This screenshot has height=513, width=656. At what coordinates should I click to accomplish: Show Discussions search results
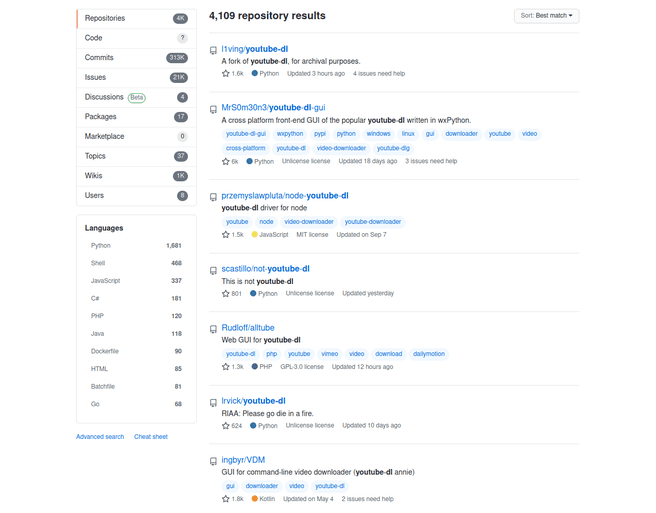coord(105,97)
